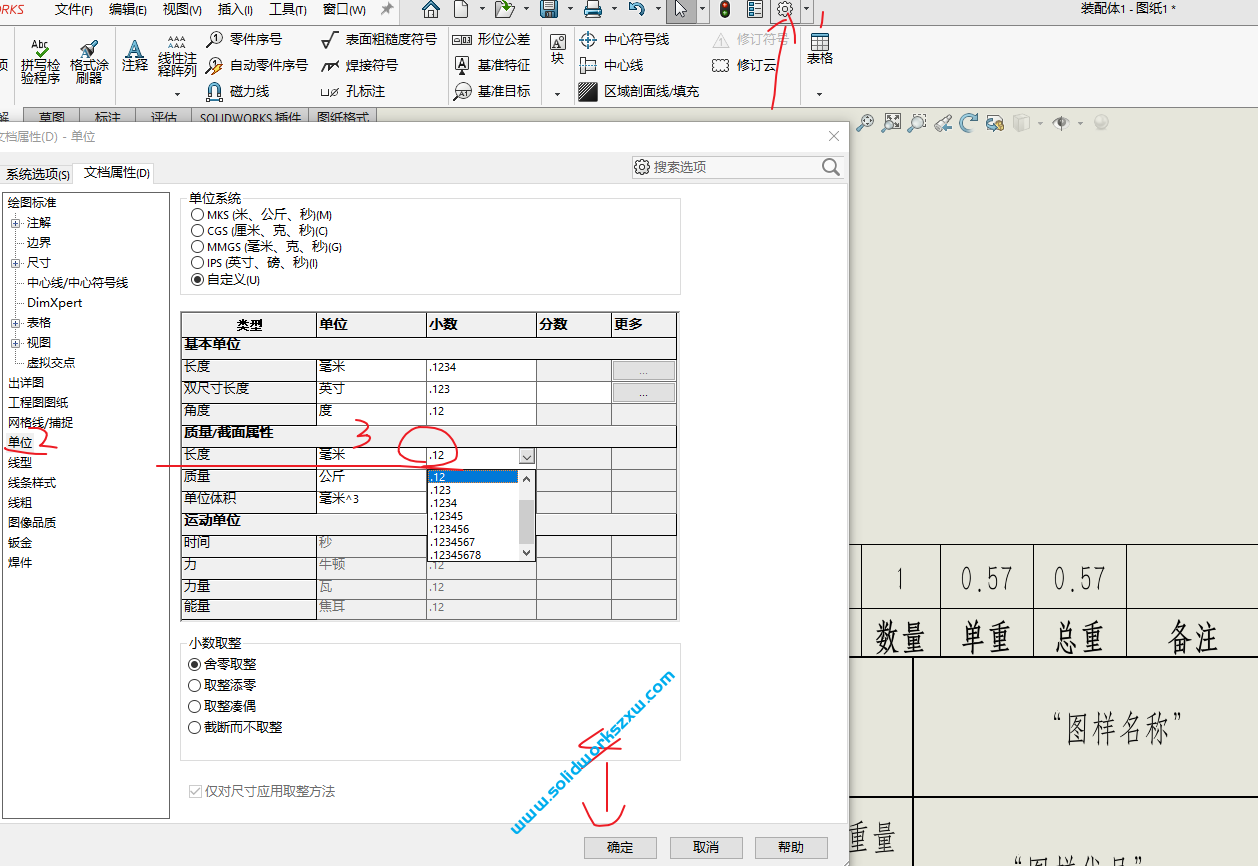Image resolution: width=1258 pixels, height=866 pixels.
Task: Click the Center Mark (中心符号线) icon
Action: coord(589,40)
